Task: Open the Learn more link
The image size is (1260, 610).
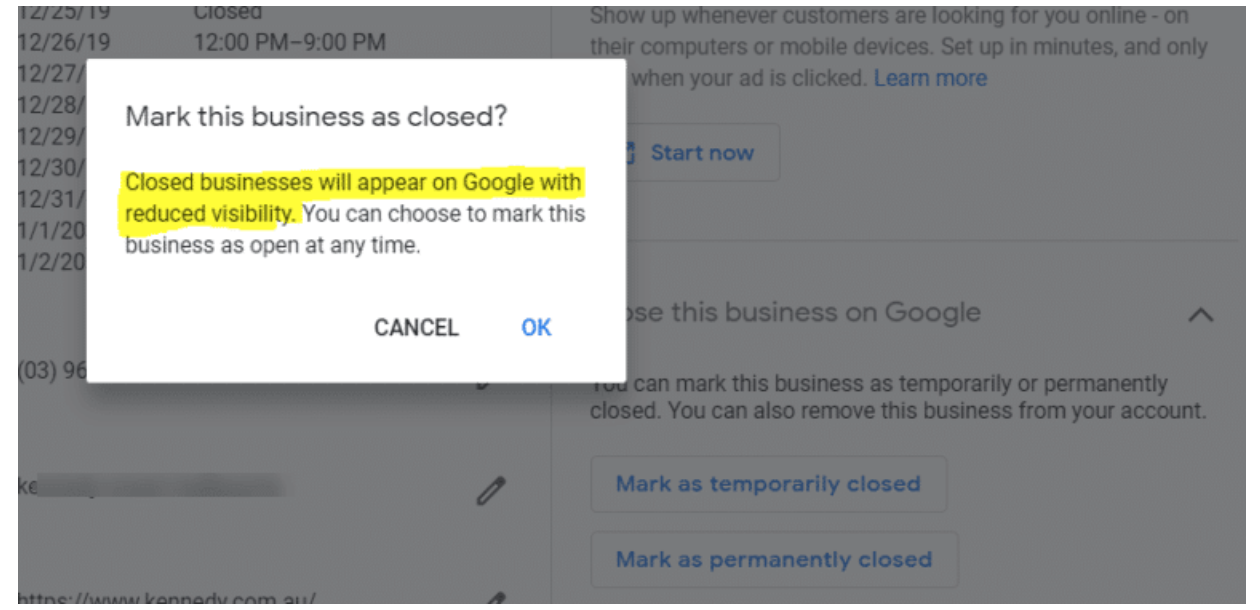Action: (x=930, y=78)
